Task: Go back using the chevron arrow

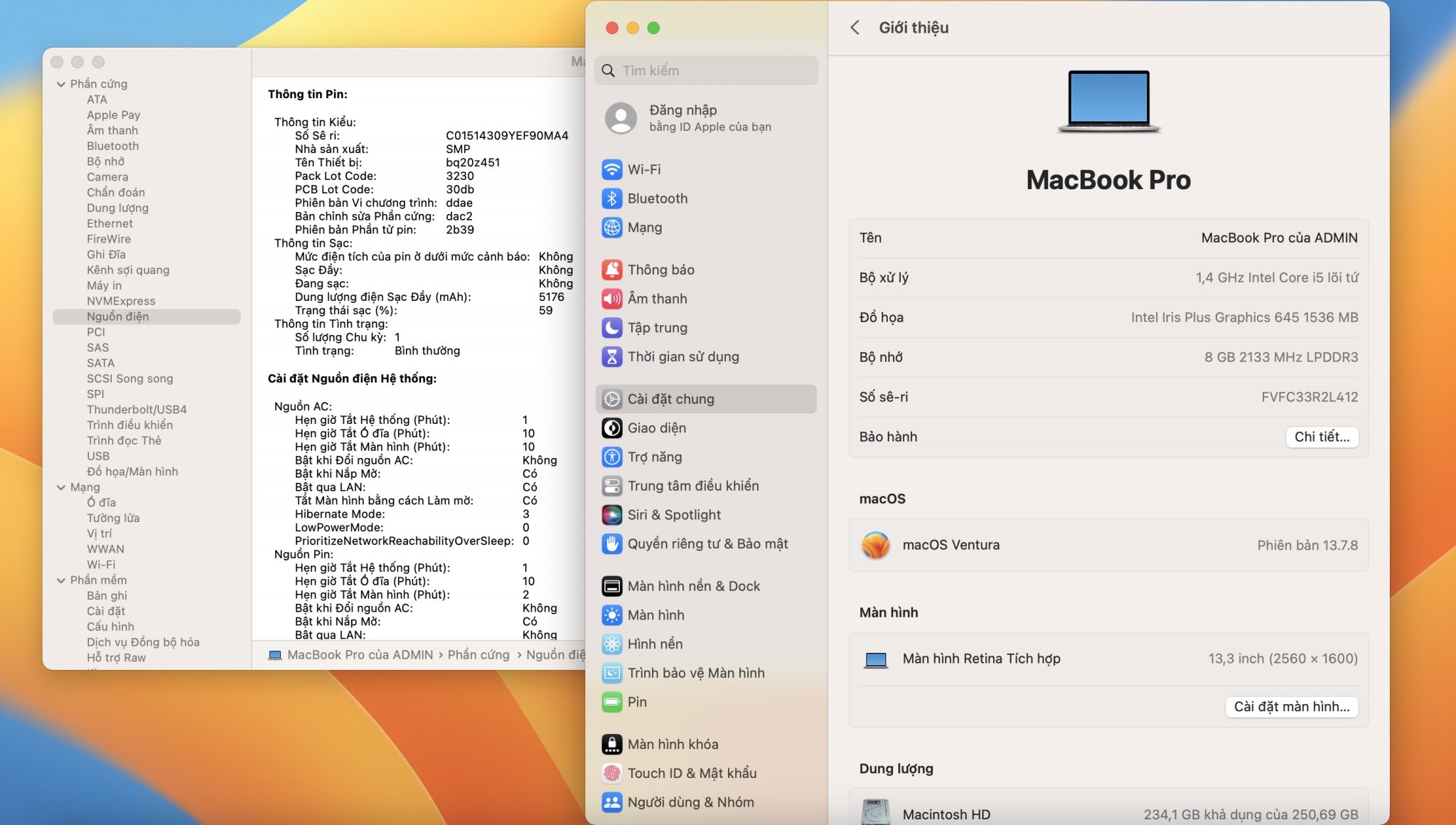Action: pos(855,28)
